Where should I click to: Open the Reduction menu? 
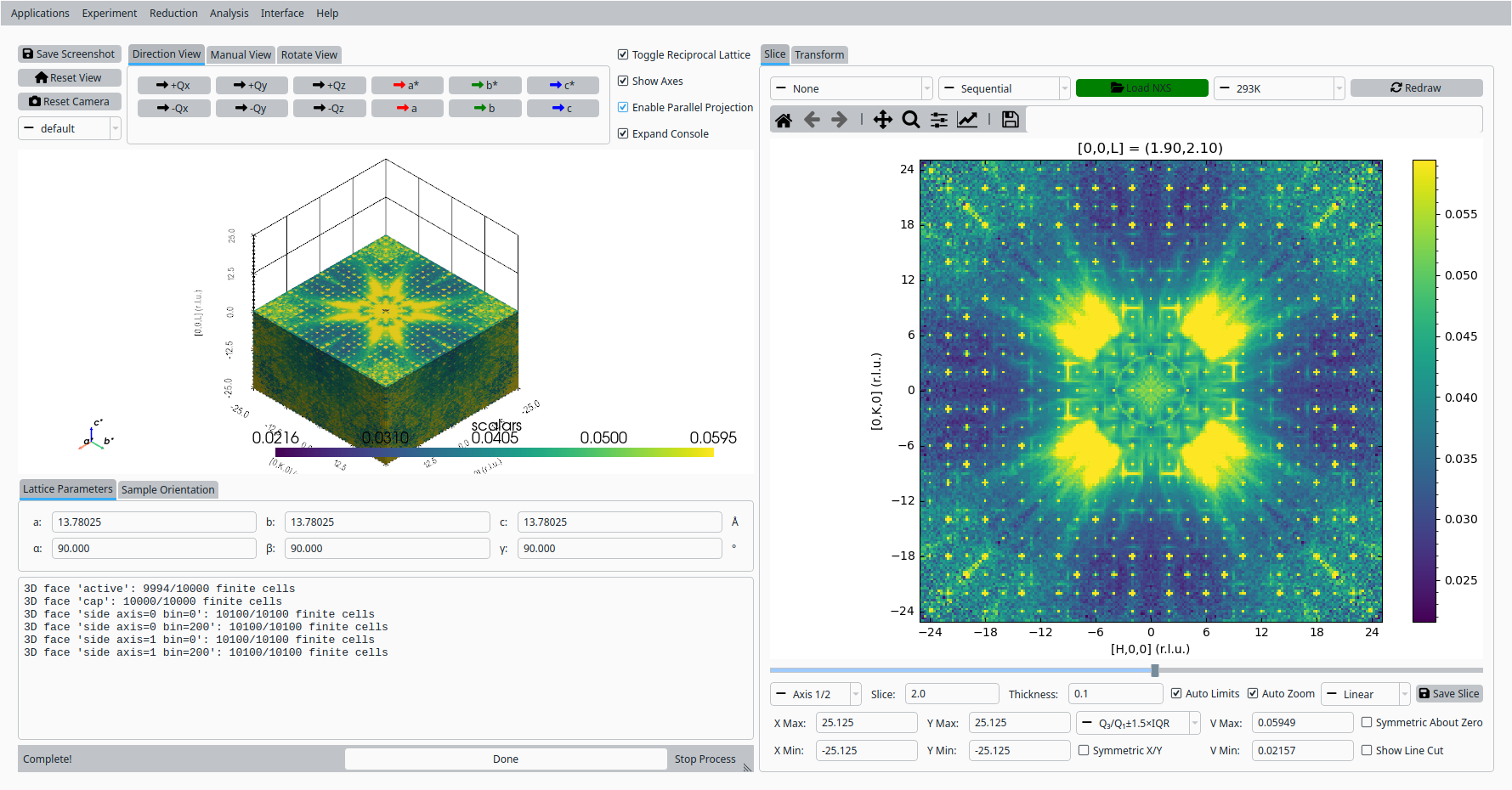pyautogui.click(x=173, y=13)
